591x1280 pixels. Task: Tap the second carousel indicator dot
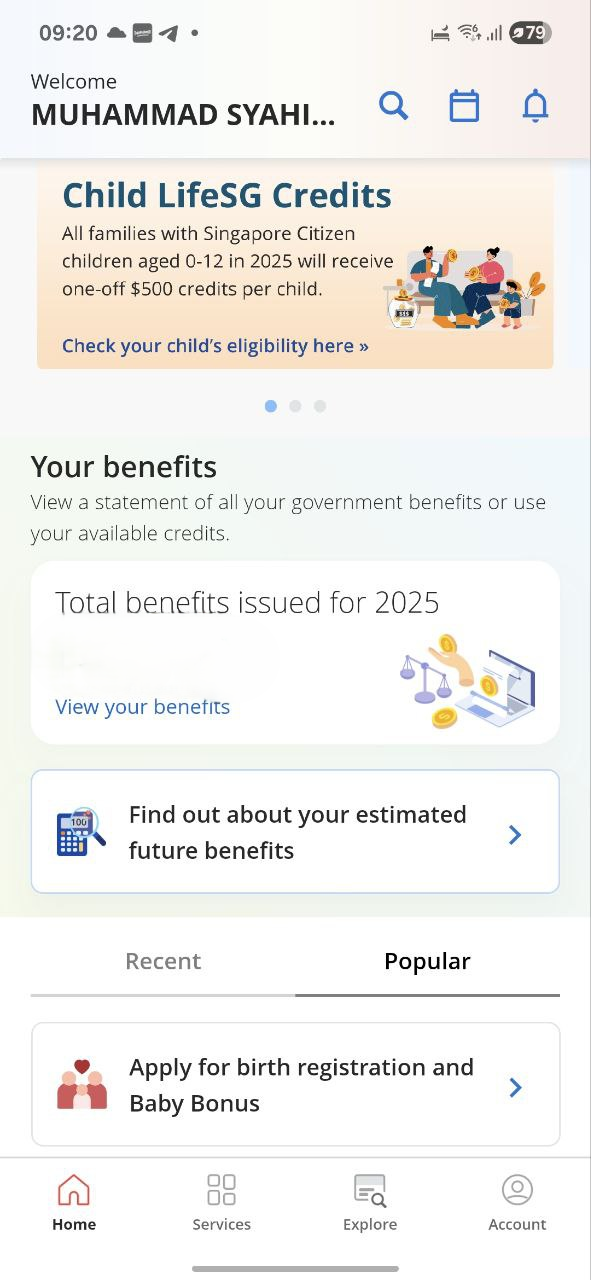tap(295, 406)
